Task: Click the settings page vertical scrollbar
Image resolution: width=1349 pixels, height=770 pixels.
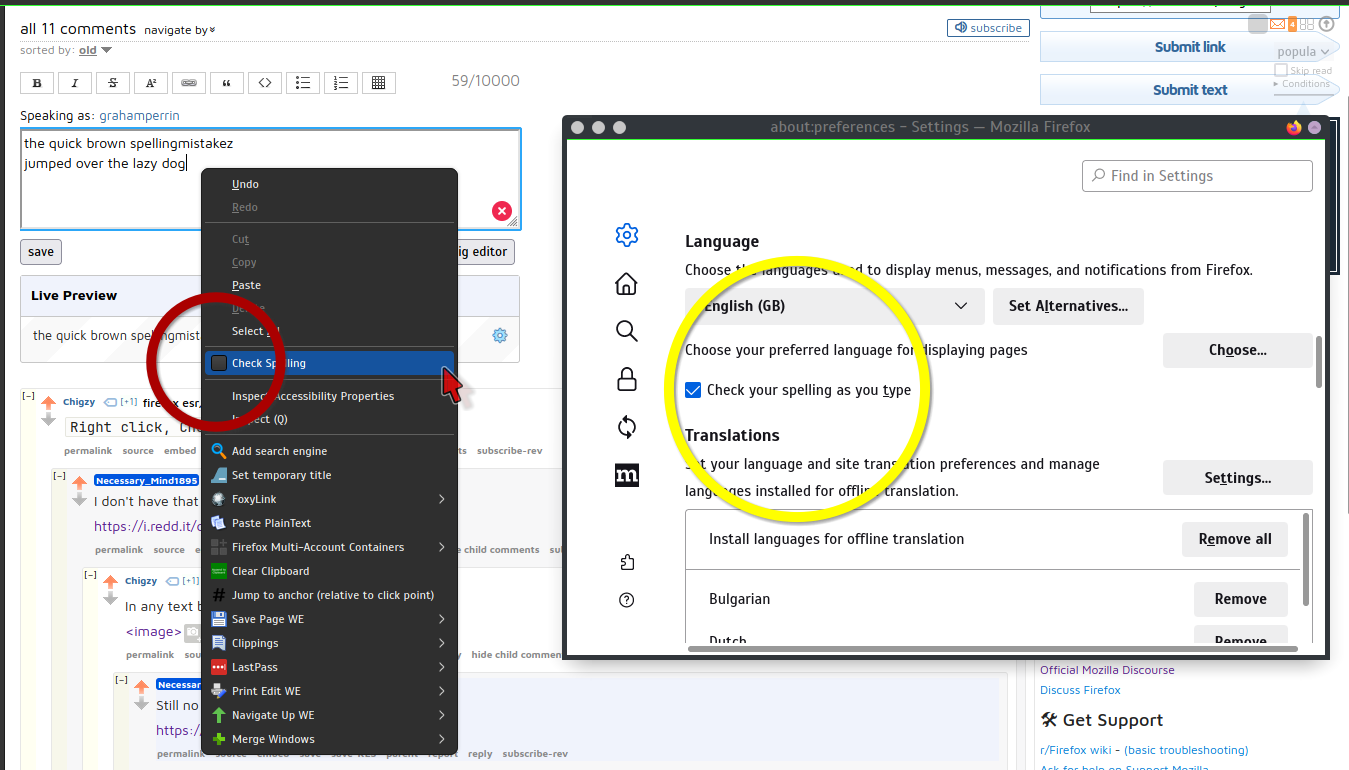Action: pyautogui.click(x=1319, y=362)
